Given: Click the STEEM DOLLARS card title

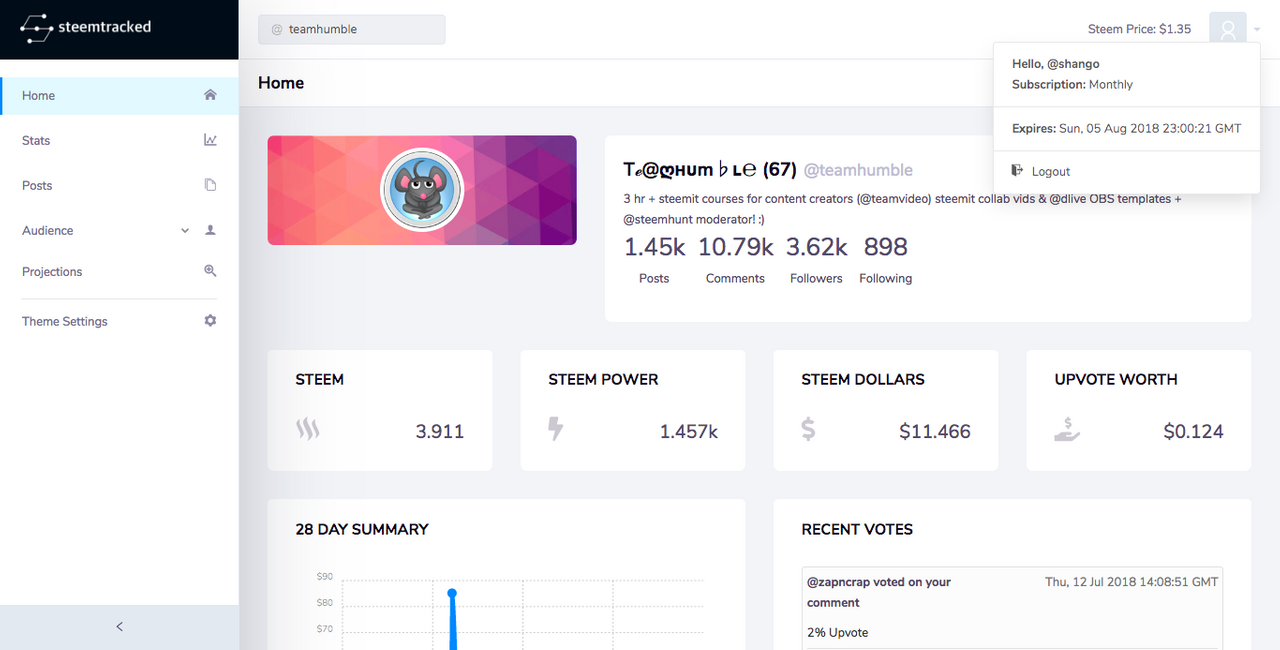Looking at the screenshot, I should (x=863, y=380).
